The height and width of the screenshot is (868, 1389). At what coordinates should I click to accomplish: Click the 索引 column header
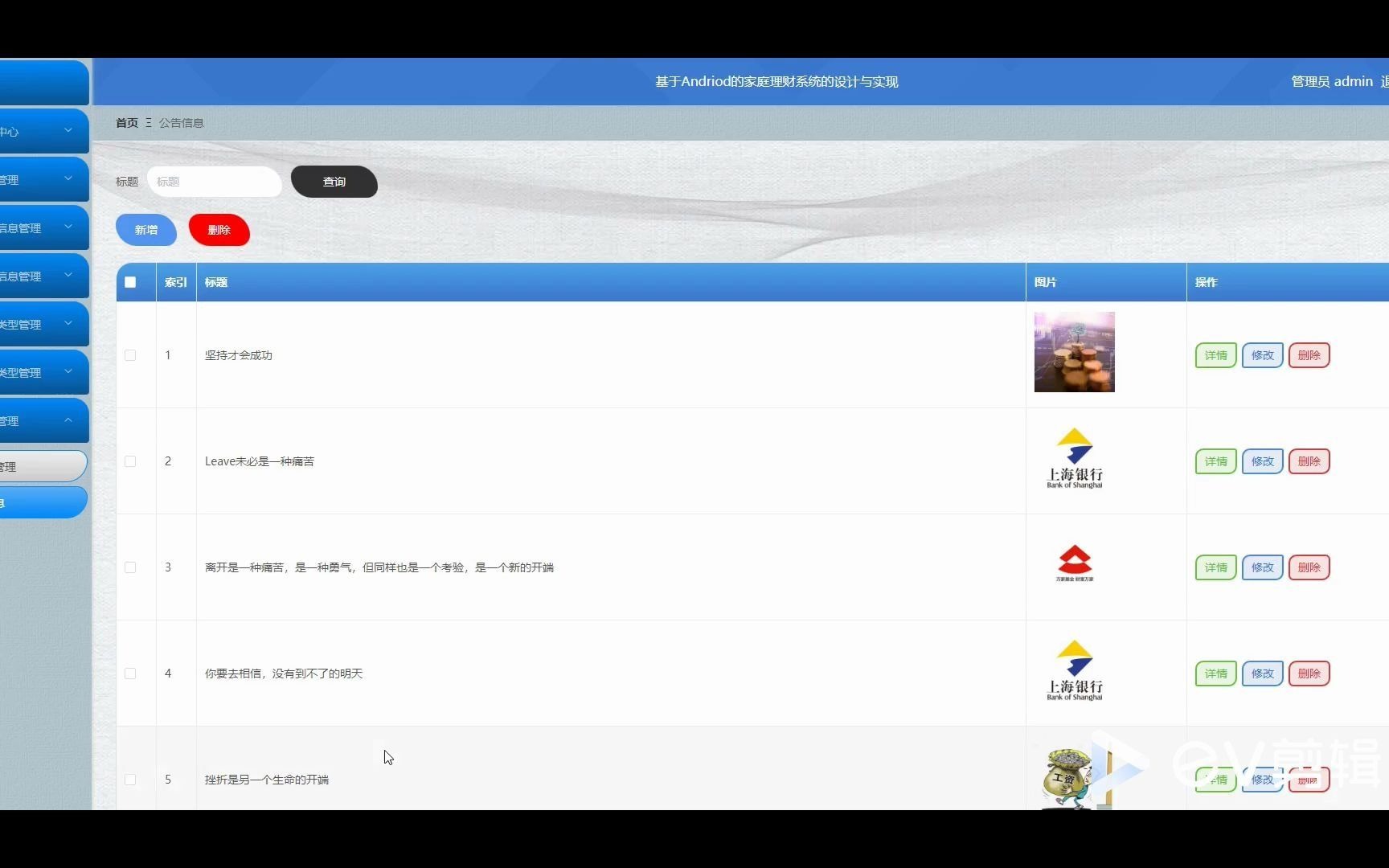176,282
